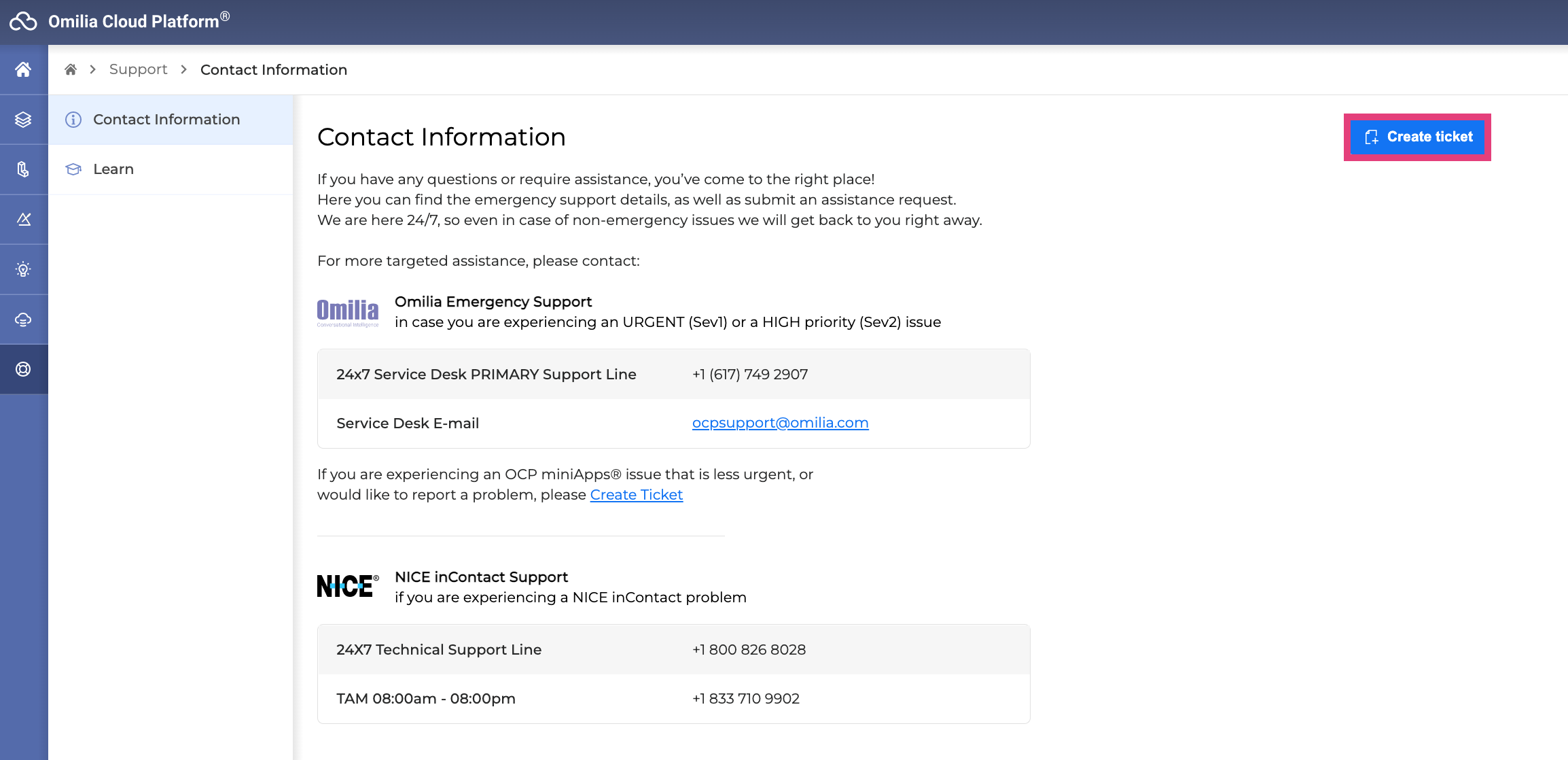Open the ocpsupport@omilia.com email link
1568x760 pixels.
click(780, 423)
